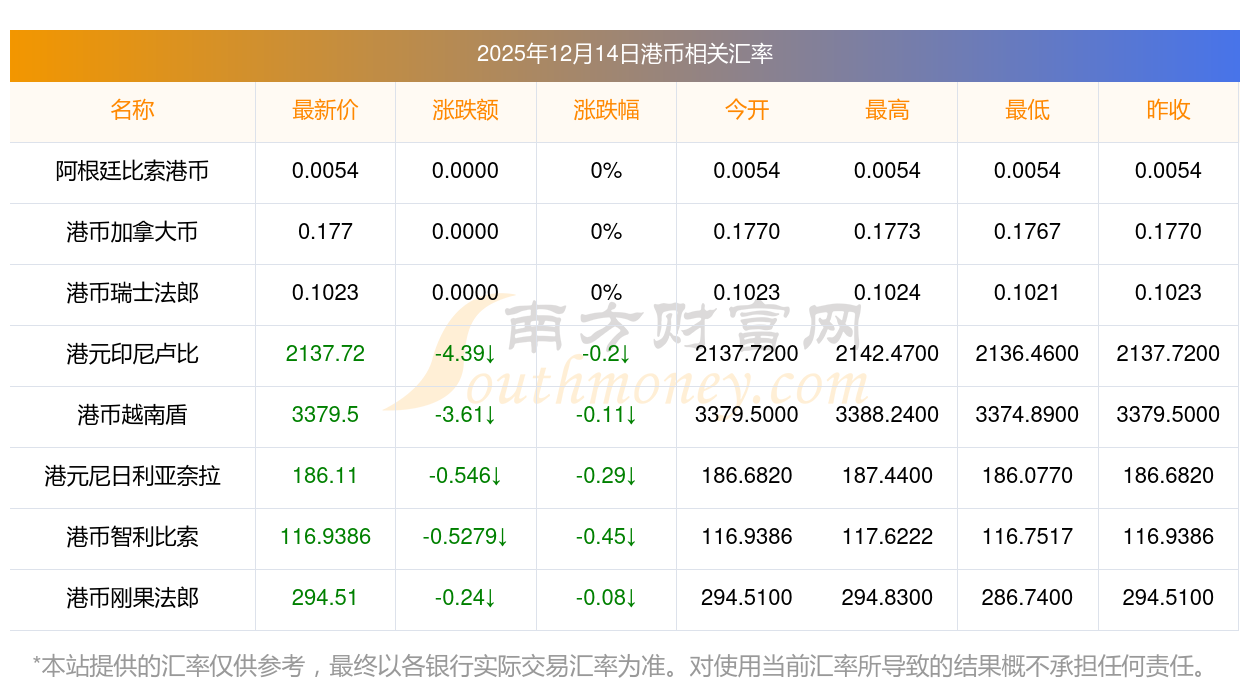Click the low value 116.7517
The image size is (1250, 697).
pyautogui.click(x=1027, y=537)
